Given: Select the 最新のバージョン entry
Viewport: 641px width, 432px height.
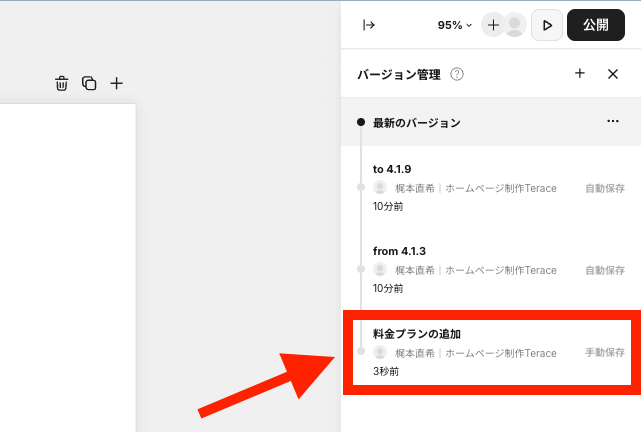Looking at the screenshot, I should [417, 122].
